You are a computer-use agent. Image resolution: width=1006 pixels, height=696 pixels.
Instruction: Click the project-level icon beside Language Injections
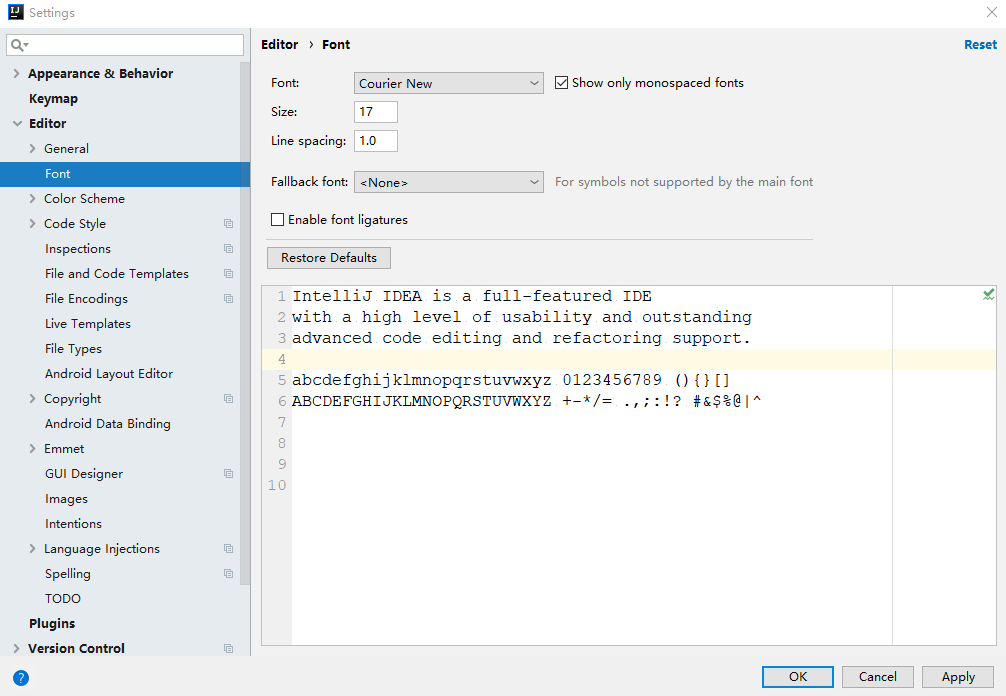228,549
